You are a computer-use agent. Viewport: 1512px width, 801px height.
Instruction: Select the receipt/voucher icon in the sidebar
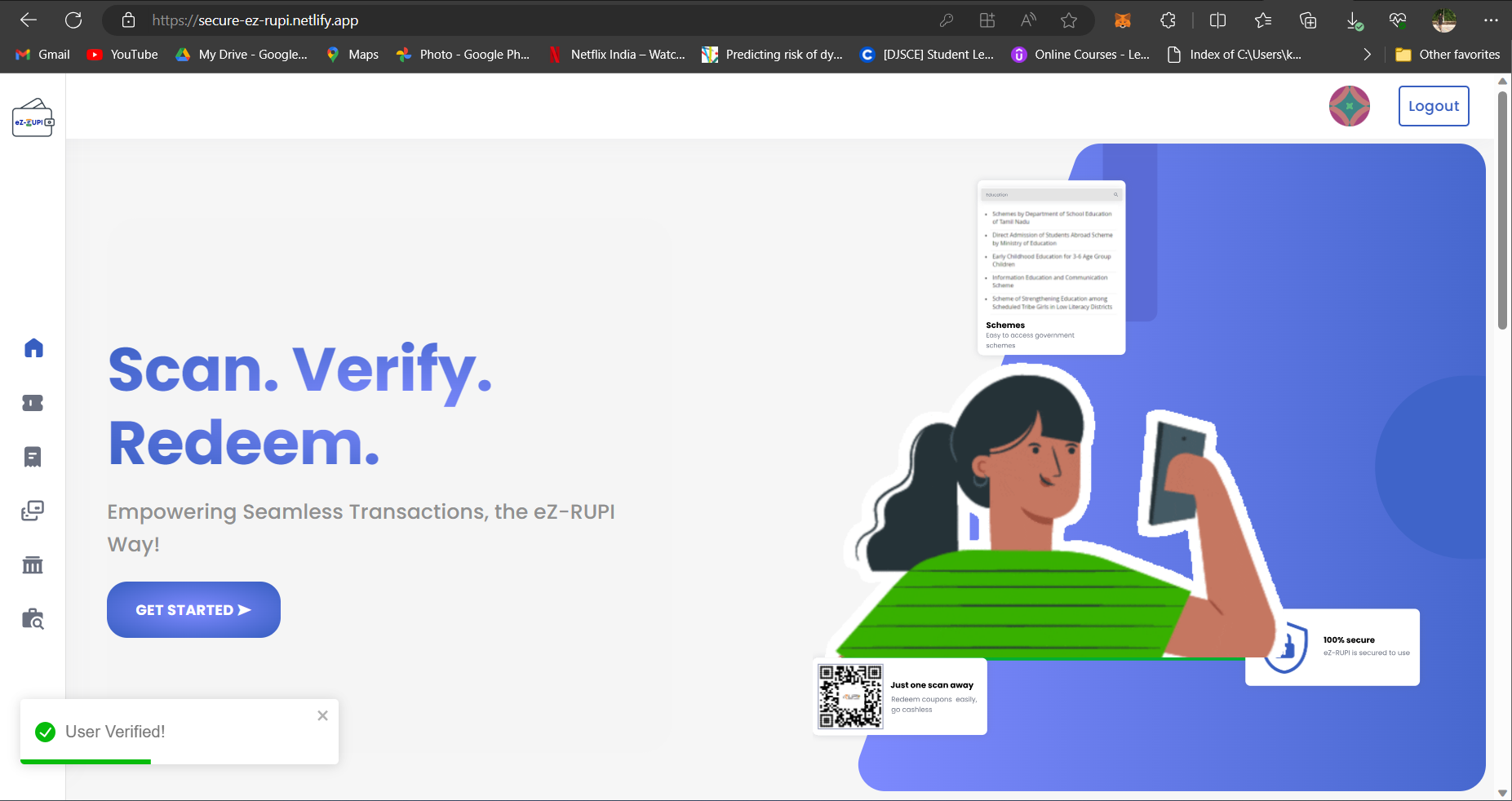pyautogui.click(x=33, y=456)
